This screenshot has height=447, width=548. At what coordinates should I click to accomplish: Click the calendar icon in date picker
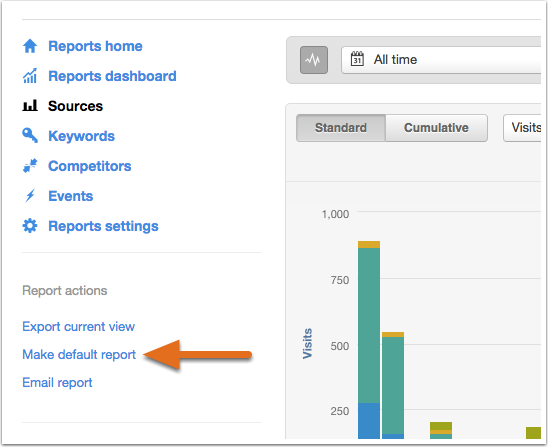(x=357, y=59)
